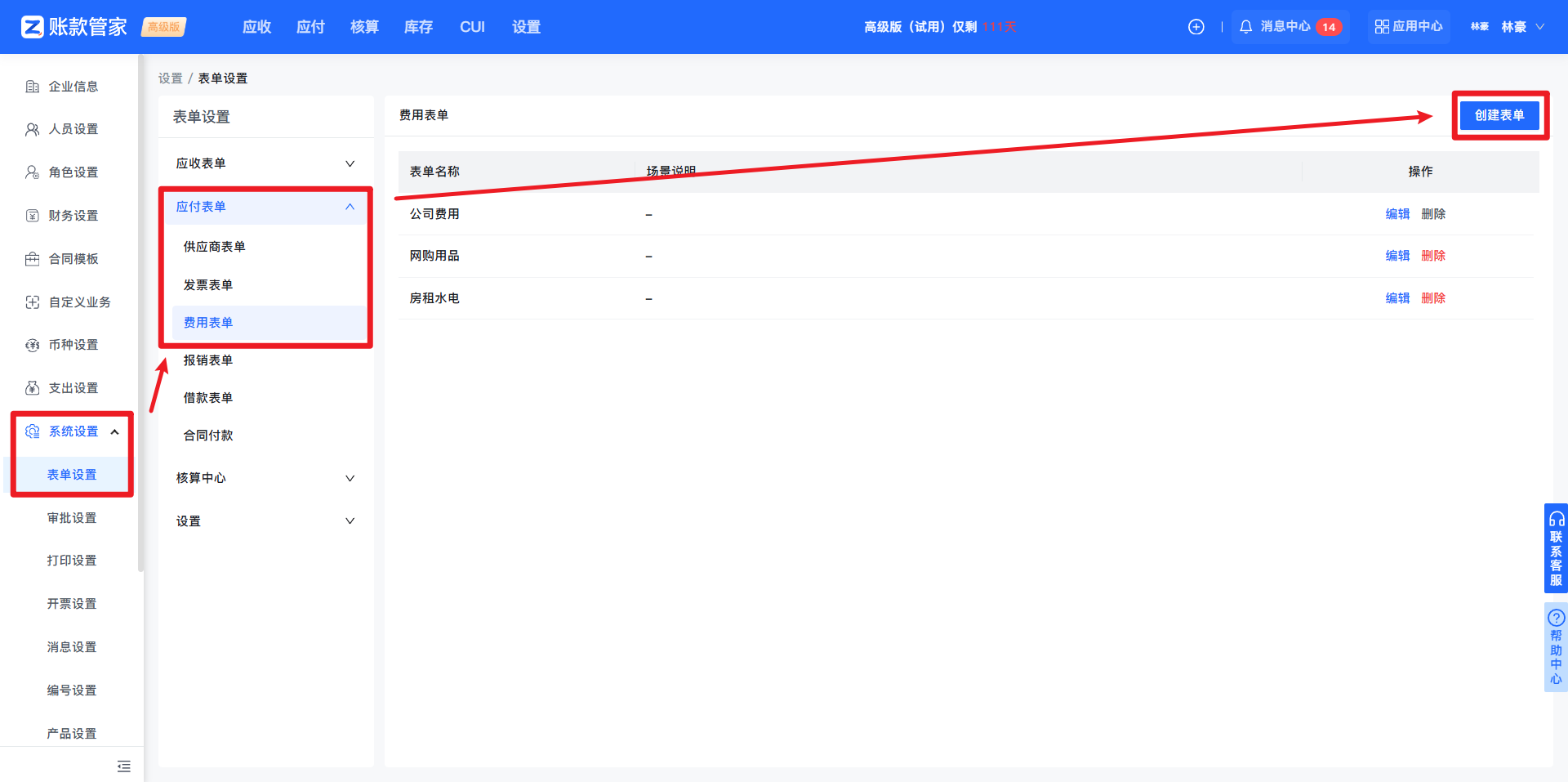Screen dimensions: 1568x782
Task: Click the 合同模板 briefcase icon
Action: pos(33,259)
